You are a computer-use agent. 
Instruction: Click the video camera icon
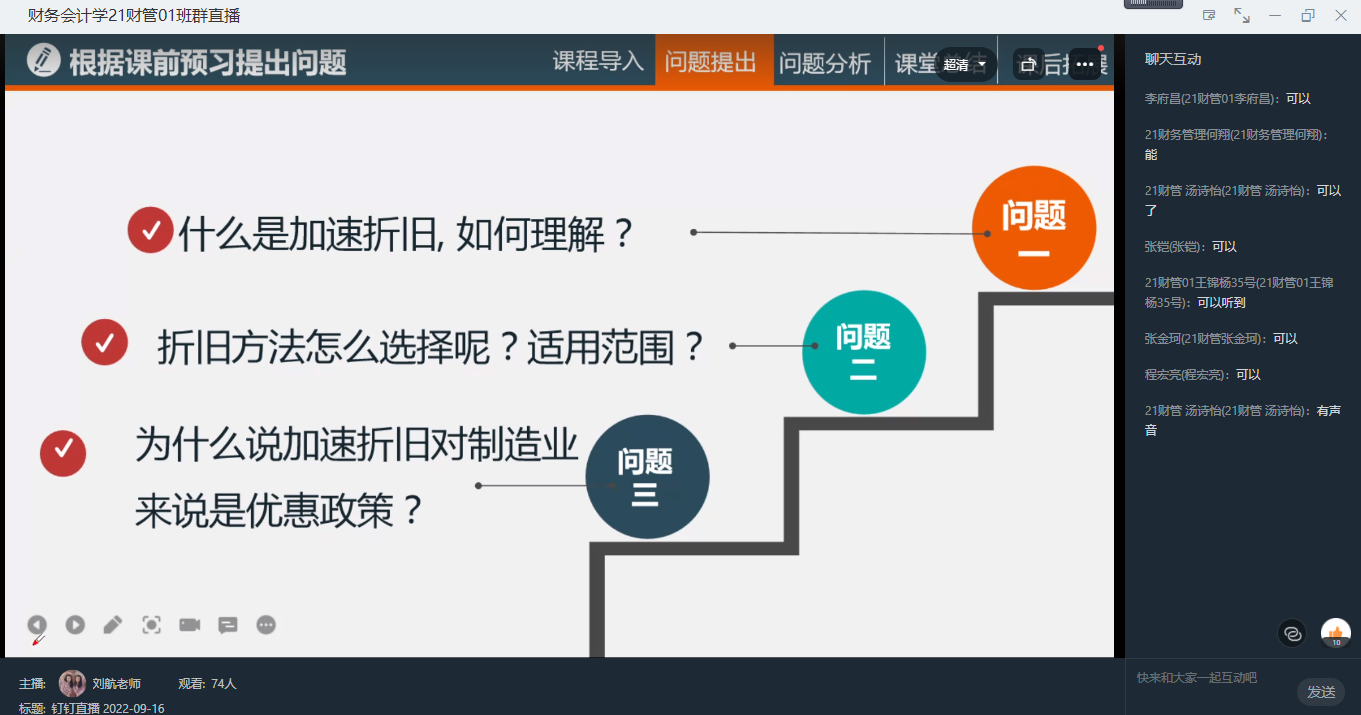(190, 624)
